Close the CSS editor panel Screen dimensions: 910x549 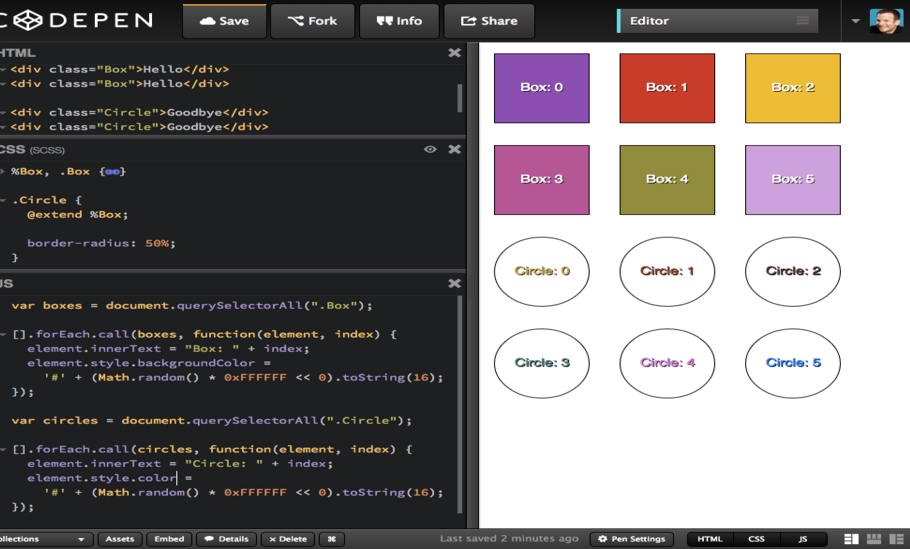pos(454,149)
